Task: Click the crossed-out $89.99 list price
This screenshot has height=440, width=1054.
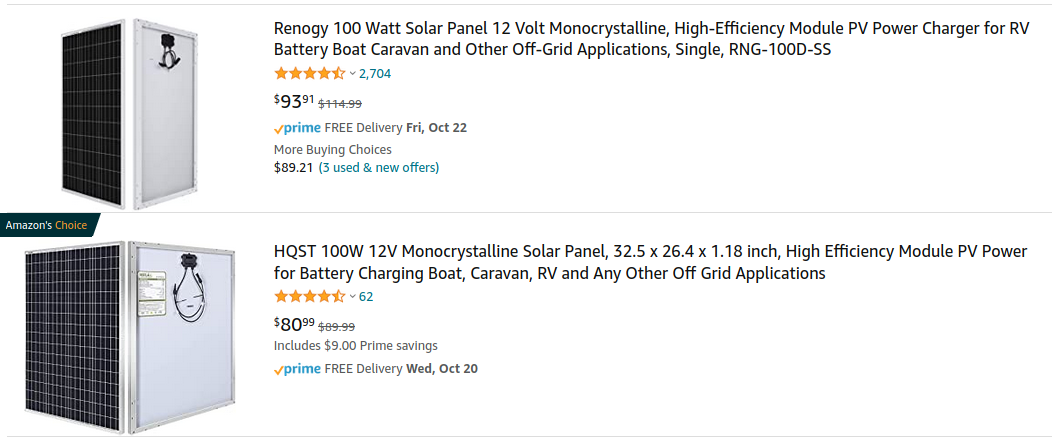Action: [x=337, y=326]
